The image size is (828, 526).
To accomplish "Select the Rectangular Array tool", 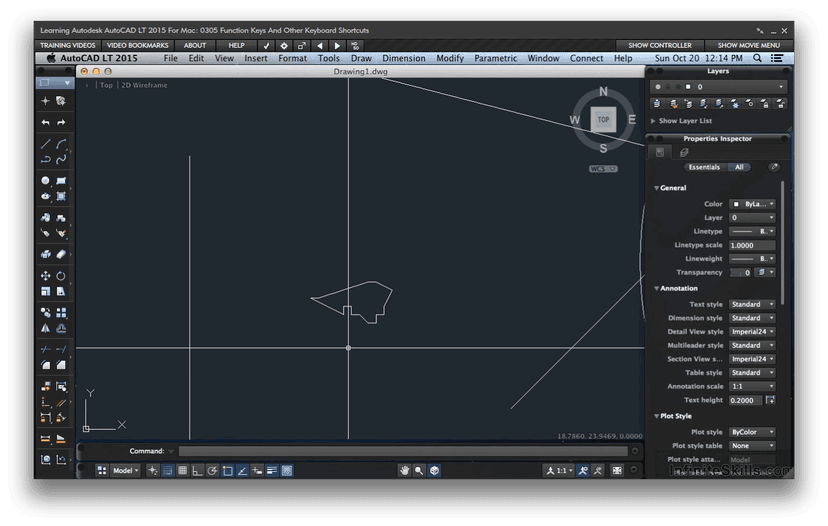I will click(x=61, y=313).
